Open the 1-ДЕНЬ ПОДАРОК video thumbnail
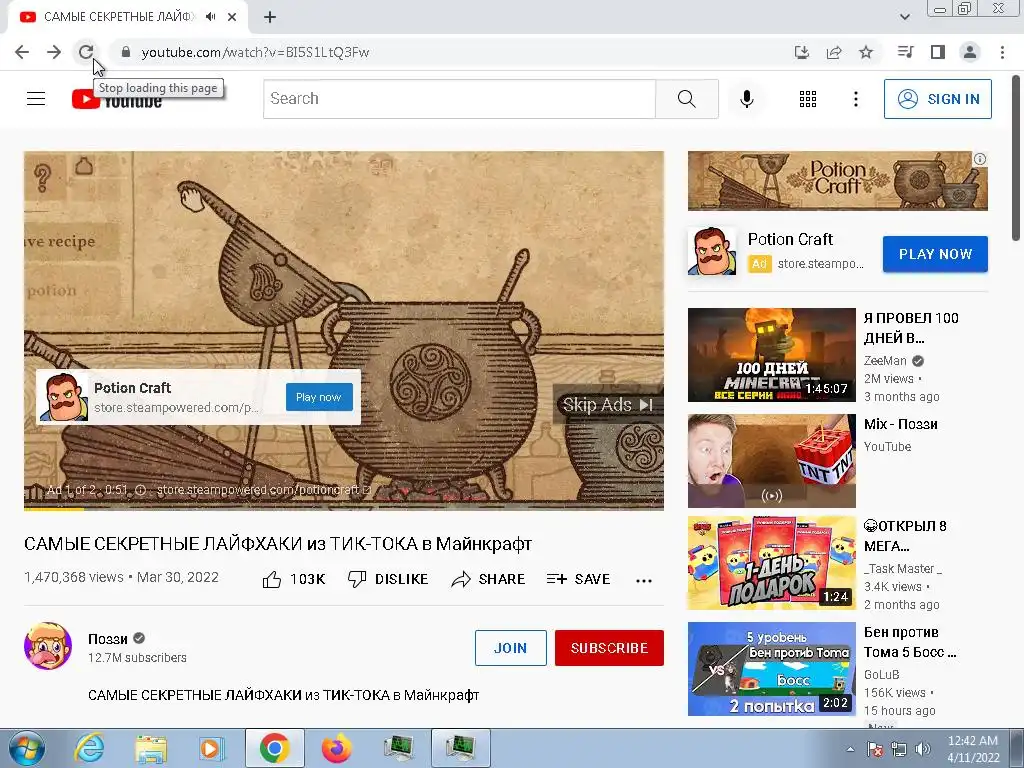The height and width of the screenshot is (768, 1024). (771, 563)
